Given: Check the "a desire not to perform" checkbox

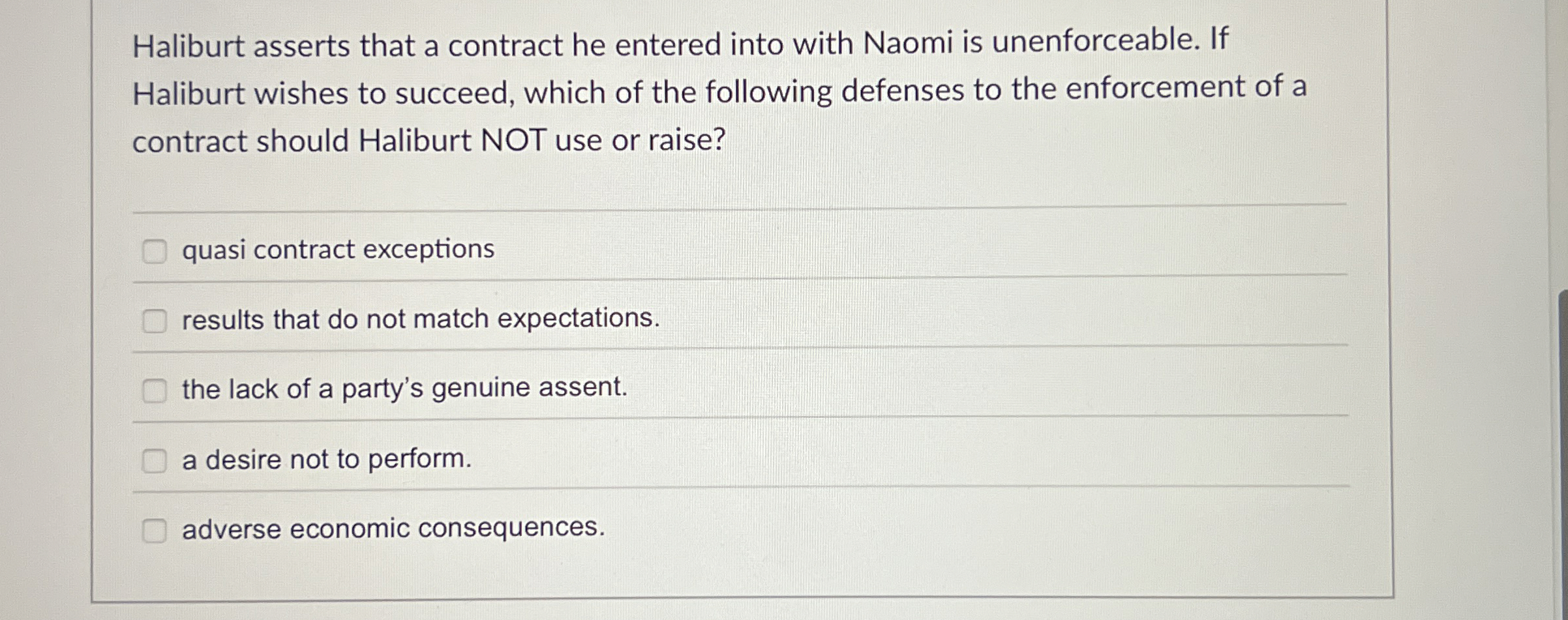Looking at the screenshot, I should [154, 461].
